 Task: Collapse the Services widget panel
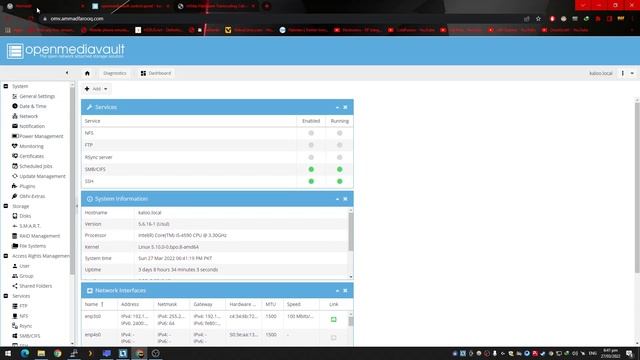tap(337, 107)
